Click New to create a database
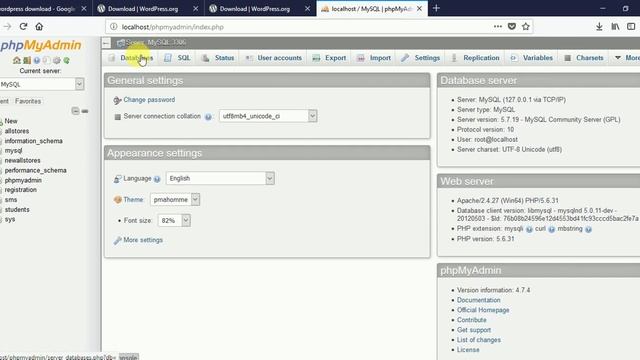The image size is (640, 360). pyautogui.click(x=11, y=121)
